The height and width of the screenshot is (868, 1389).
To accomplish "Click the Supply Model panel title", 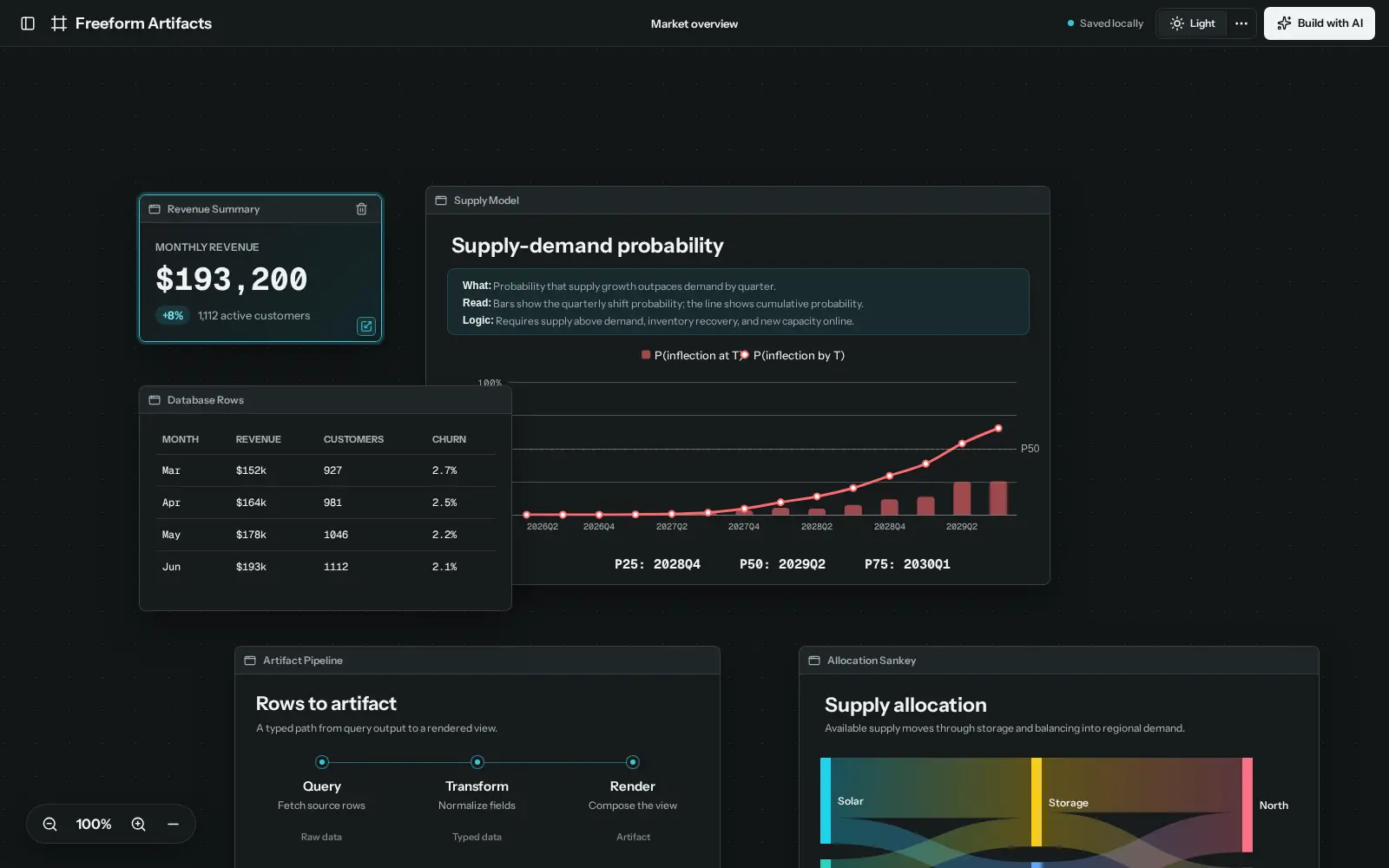I will tap(486, 201).
